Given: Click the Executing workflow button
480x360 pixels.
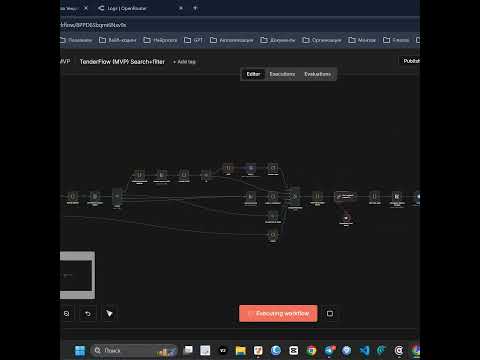Looking at the screenshot, I should point(278,313).
